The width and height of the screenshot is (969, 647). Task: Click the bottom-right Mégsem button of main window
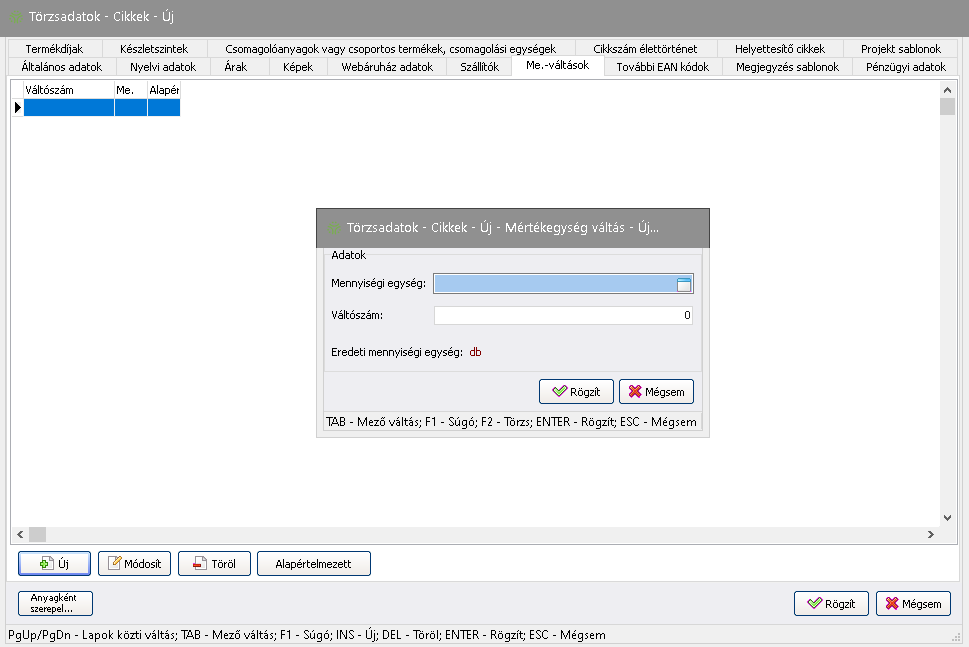pyautogui.click(x=912, y=604)
